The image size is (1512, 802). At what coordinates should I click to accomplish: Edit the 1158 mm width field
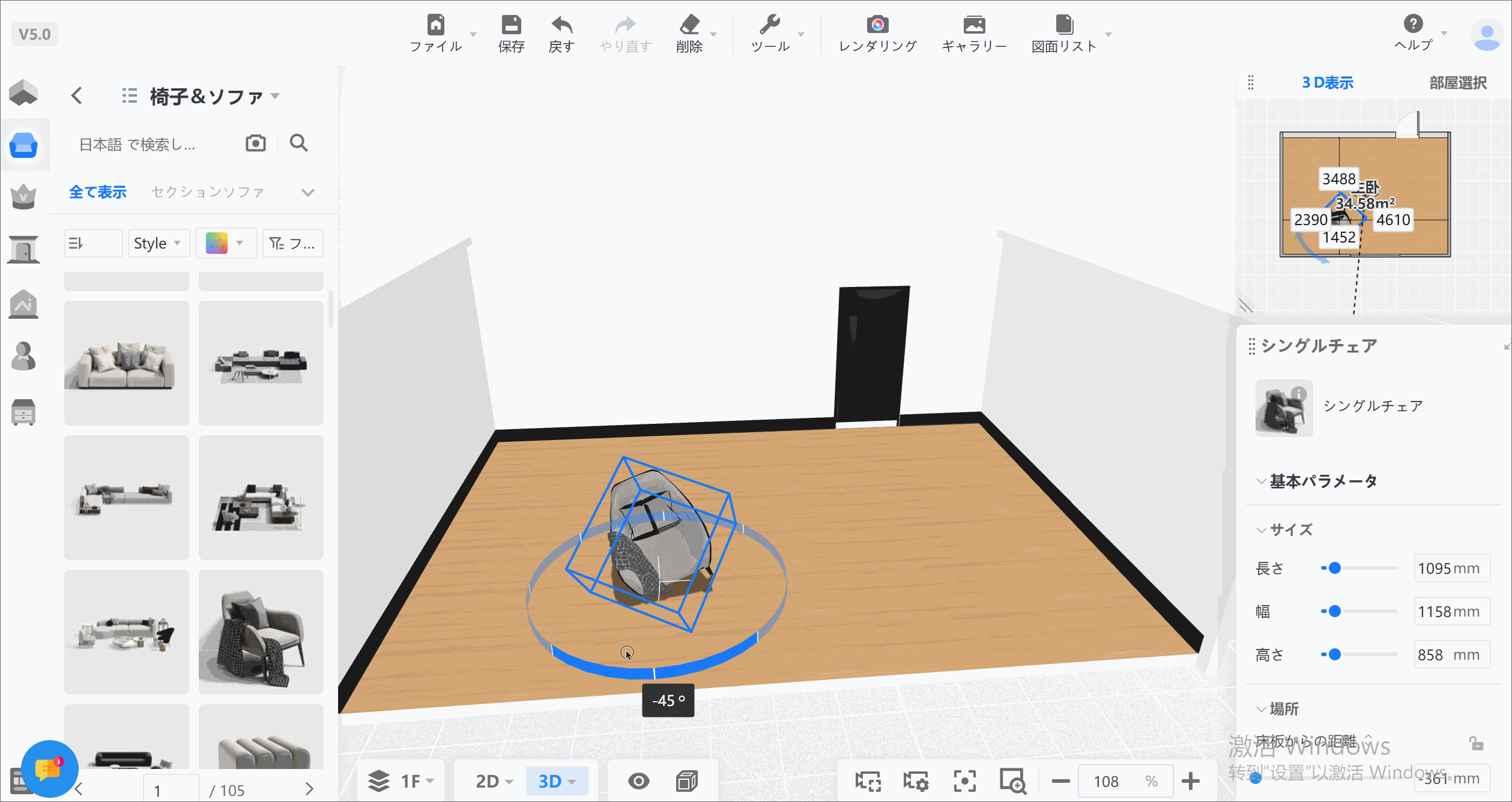coord(1452,611)
